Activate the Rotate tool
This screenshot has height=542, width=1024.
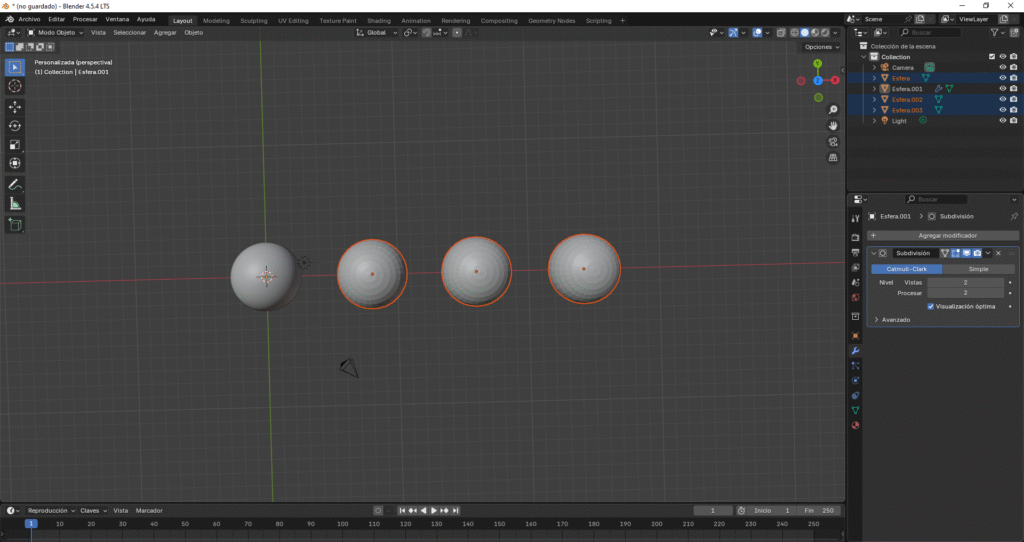click(15, 125)
